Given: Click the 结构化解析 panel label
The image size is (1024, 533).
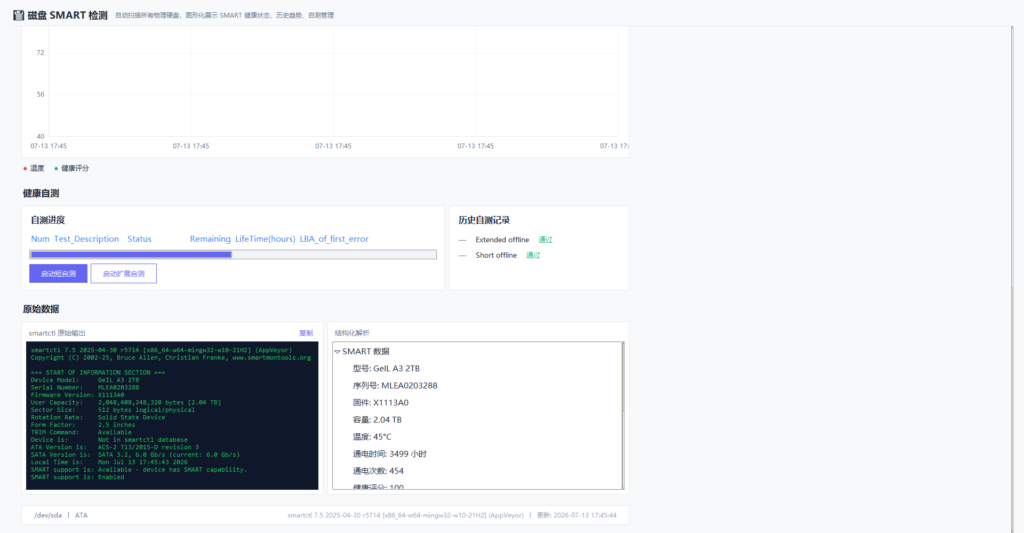Looking at the screenshot, I should point(352,333).
